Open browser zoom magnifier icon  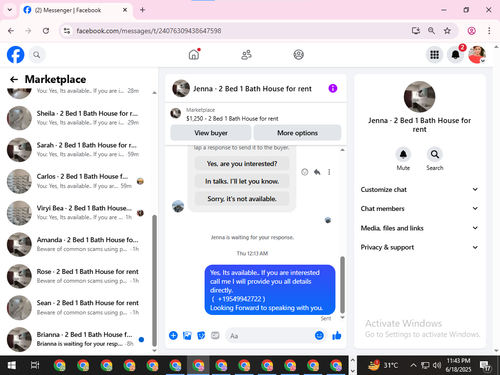(431, 31)
